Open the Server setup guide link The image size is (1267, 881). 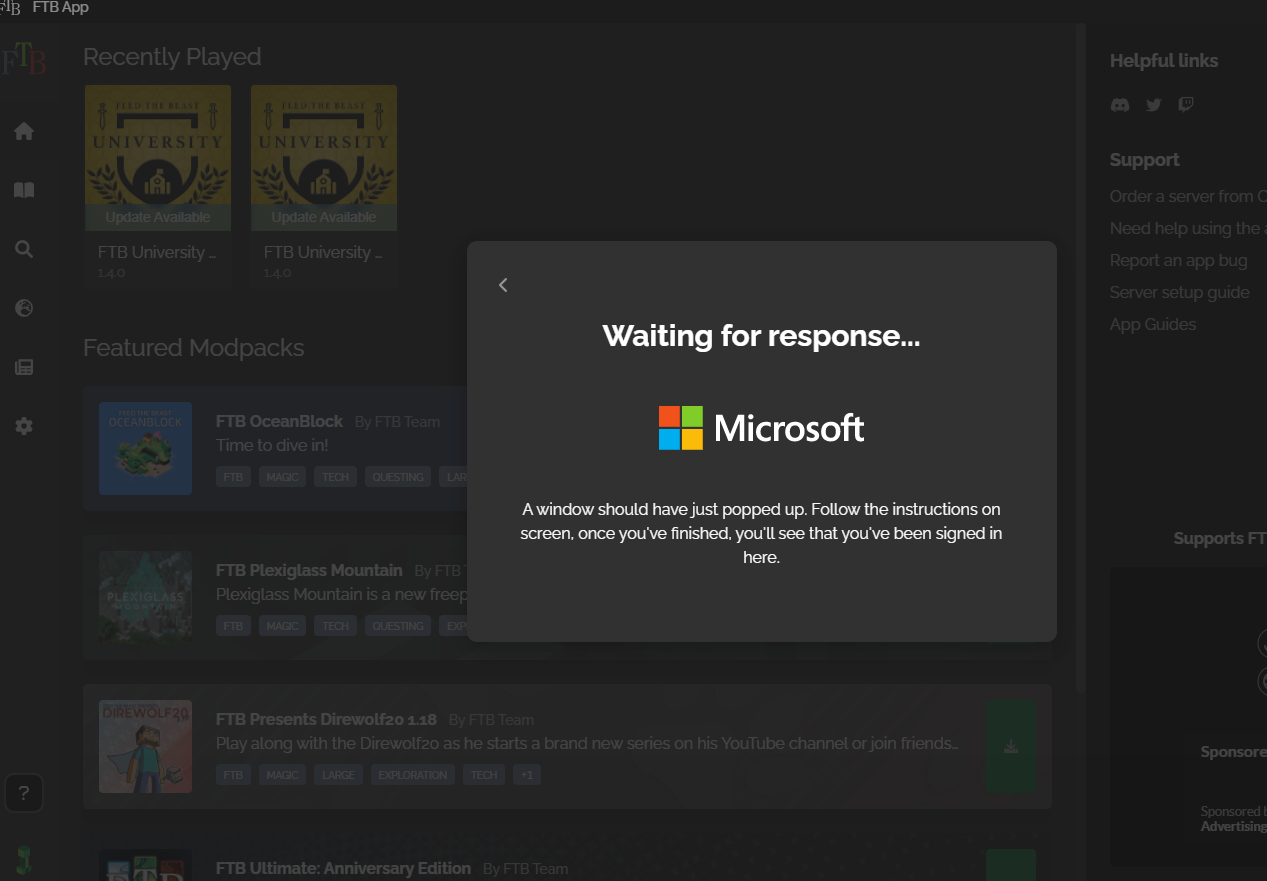pyautogui.click(x=1179, y=292)
